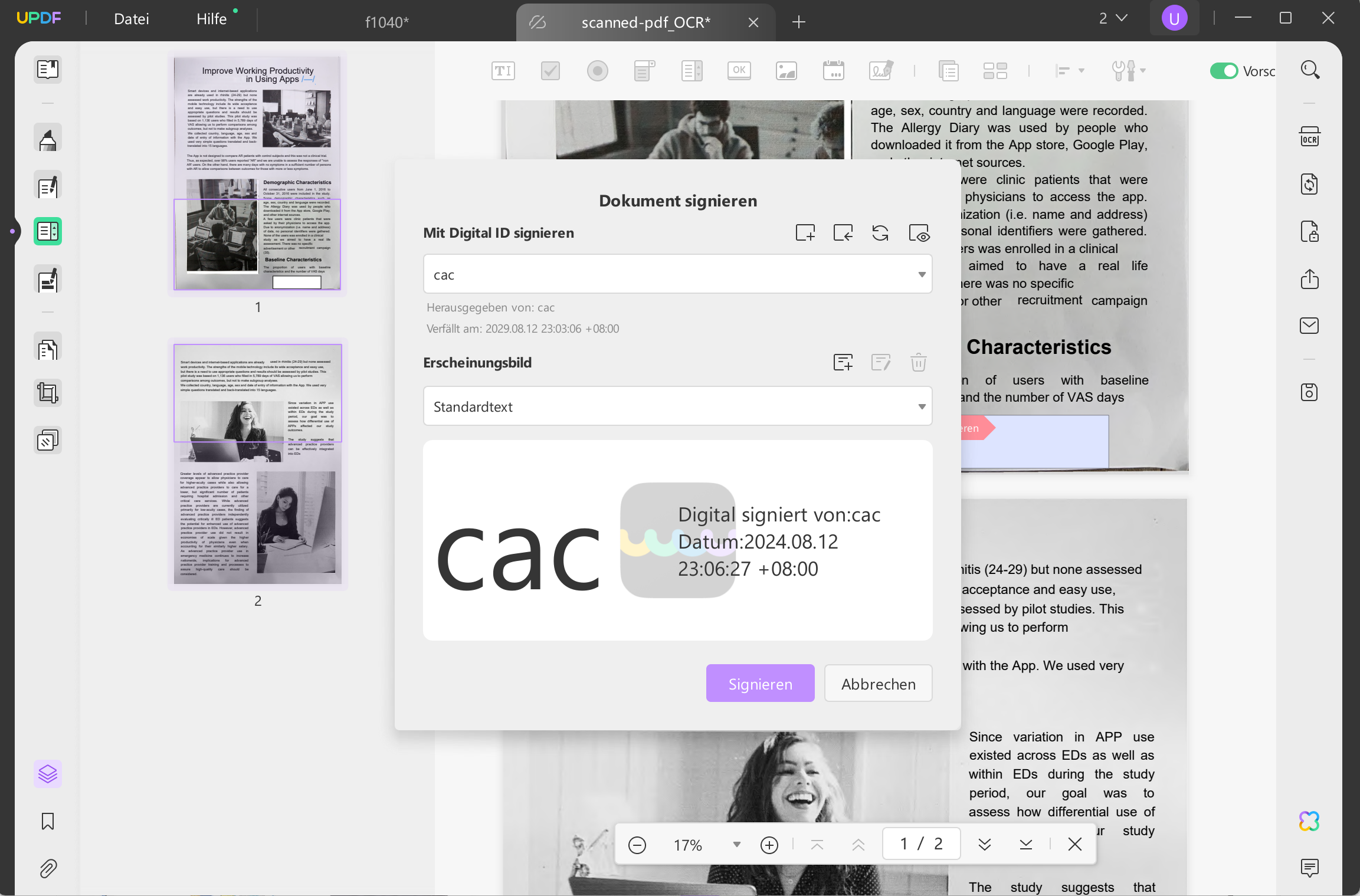Switch to the f1040* tab

(x=387, y=21)
